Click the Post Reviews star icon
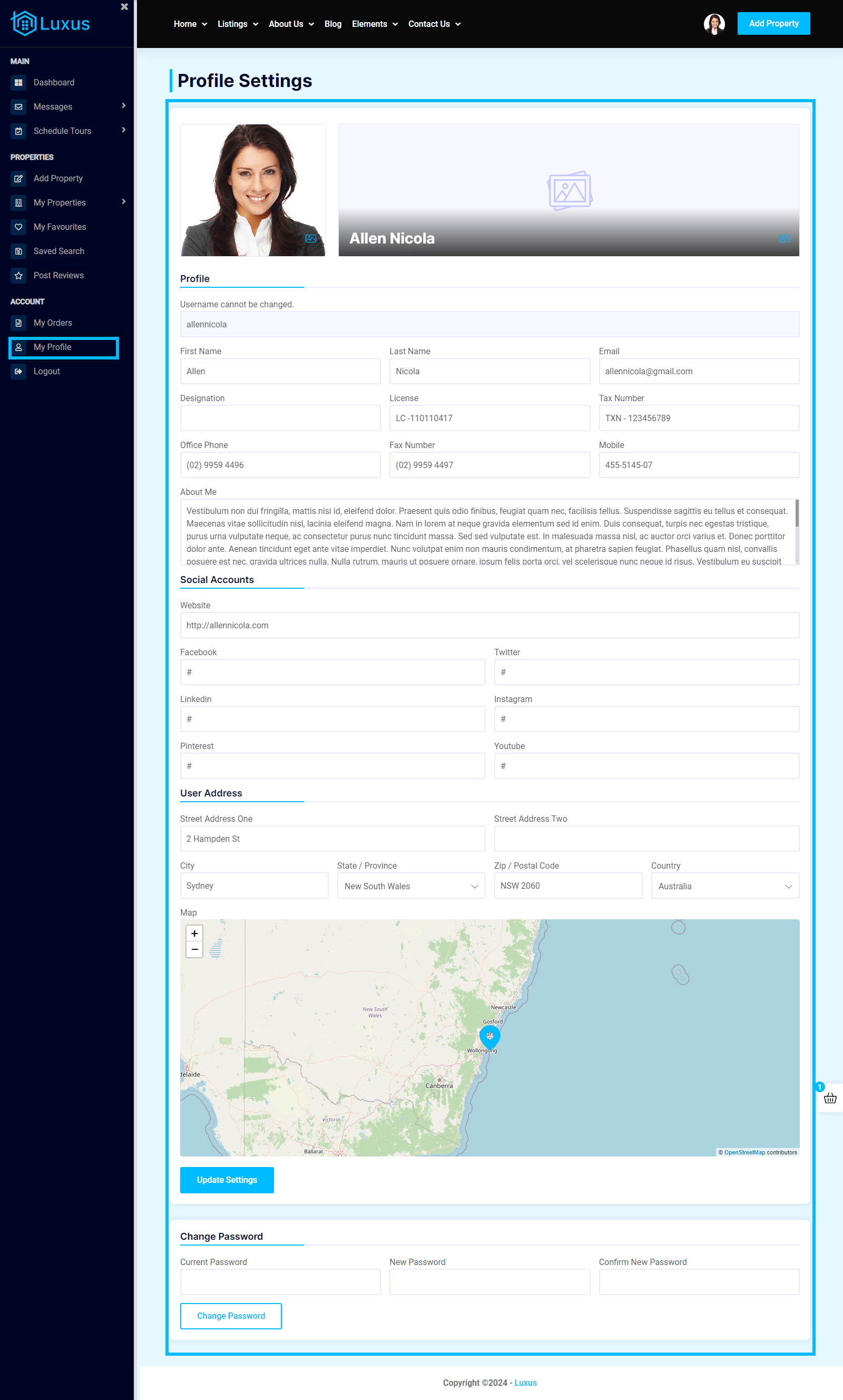The height and width of the screenshot is (1400, 843). tap(19, 276)
